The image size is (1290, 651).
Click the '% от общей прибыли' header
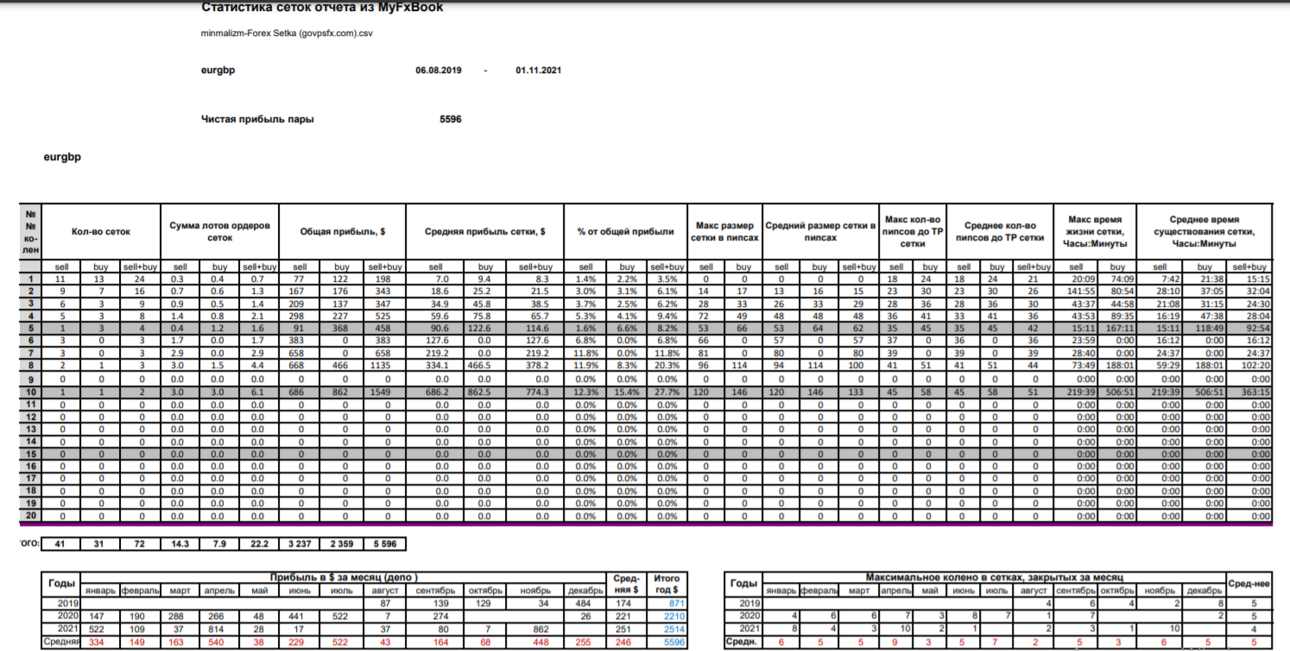[x=626, y=231]
